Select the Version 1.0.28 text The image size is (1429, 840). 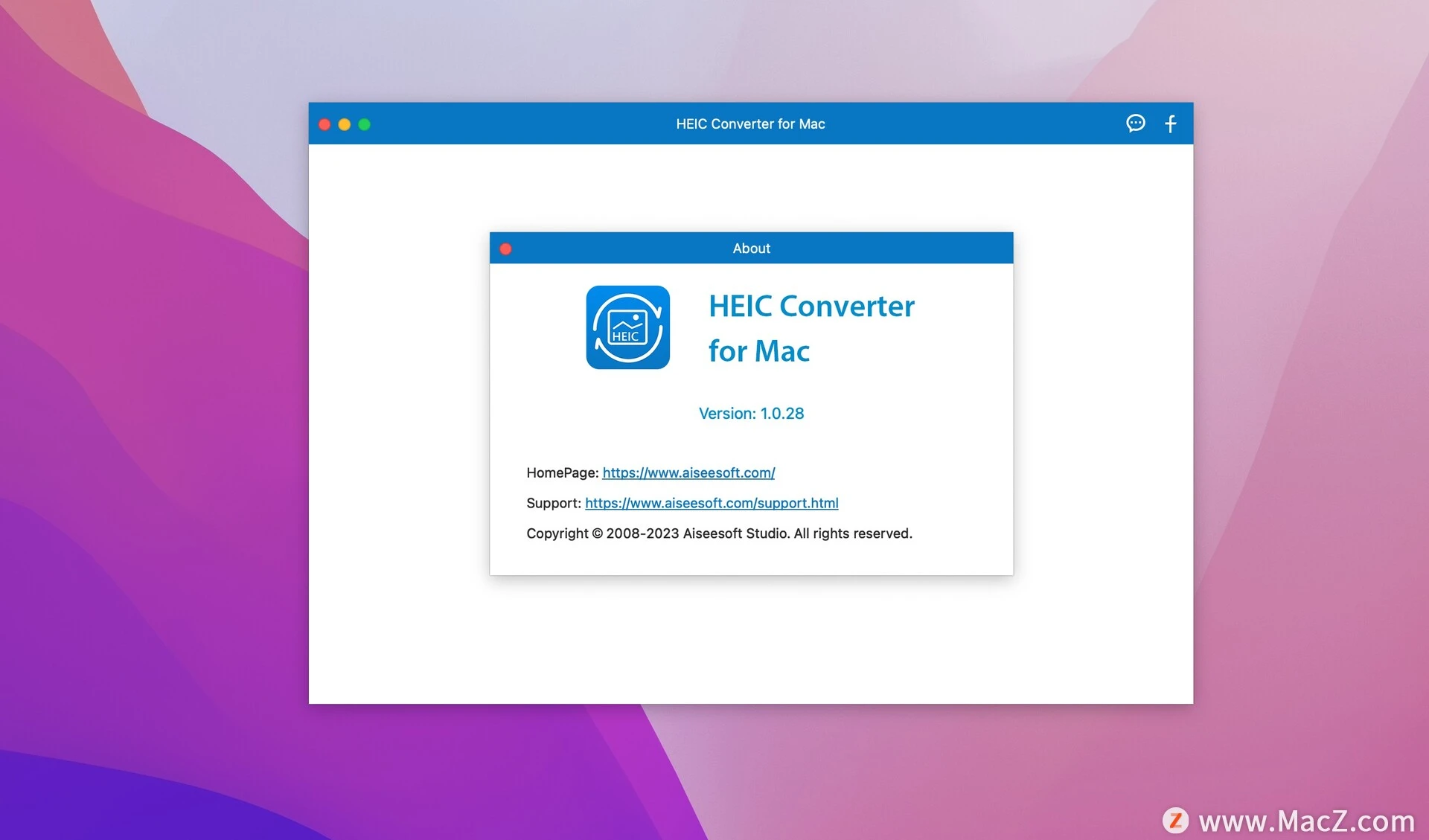[x=751, y=414]
